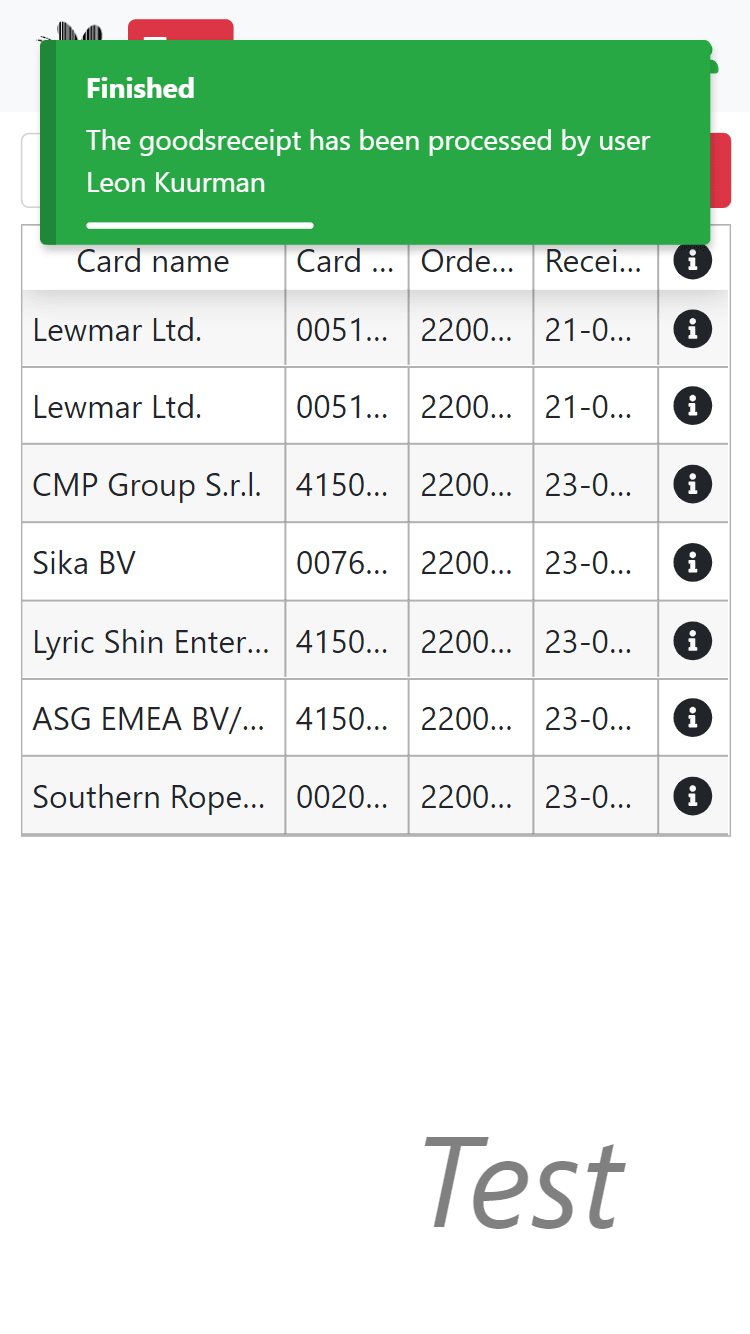Click the info icon in table header
The width and height of the screenshot is (750, 1334).
point(693,261)
